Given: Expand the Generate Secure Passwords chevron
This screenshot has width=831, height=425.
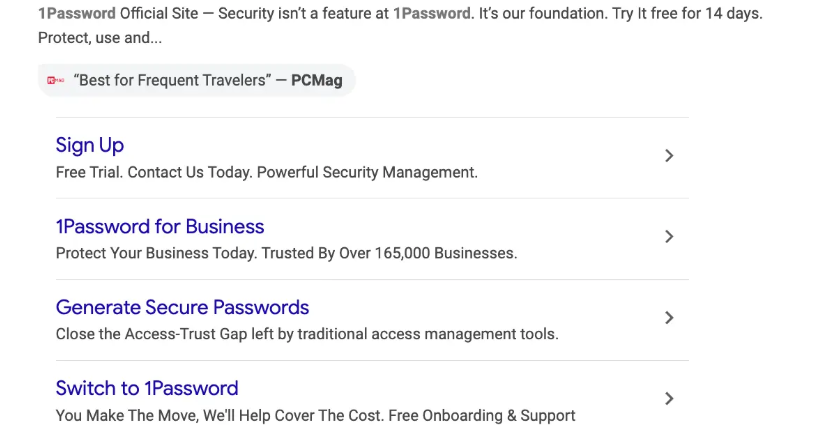Looking at the screenshot, I should (x=669, y=318).
